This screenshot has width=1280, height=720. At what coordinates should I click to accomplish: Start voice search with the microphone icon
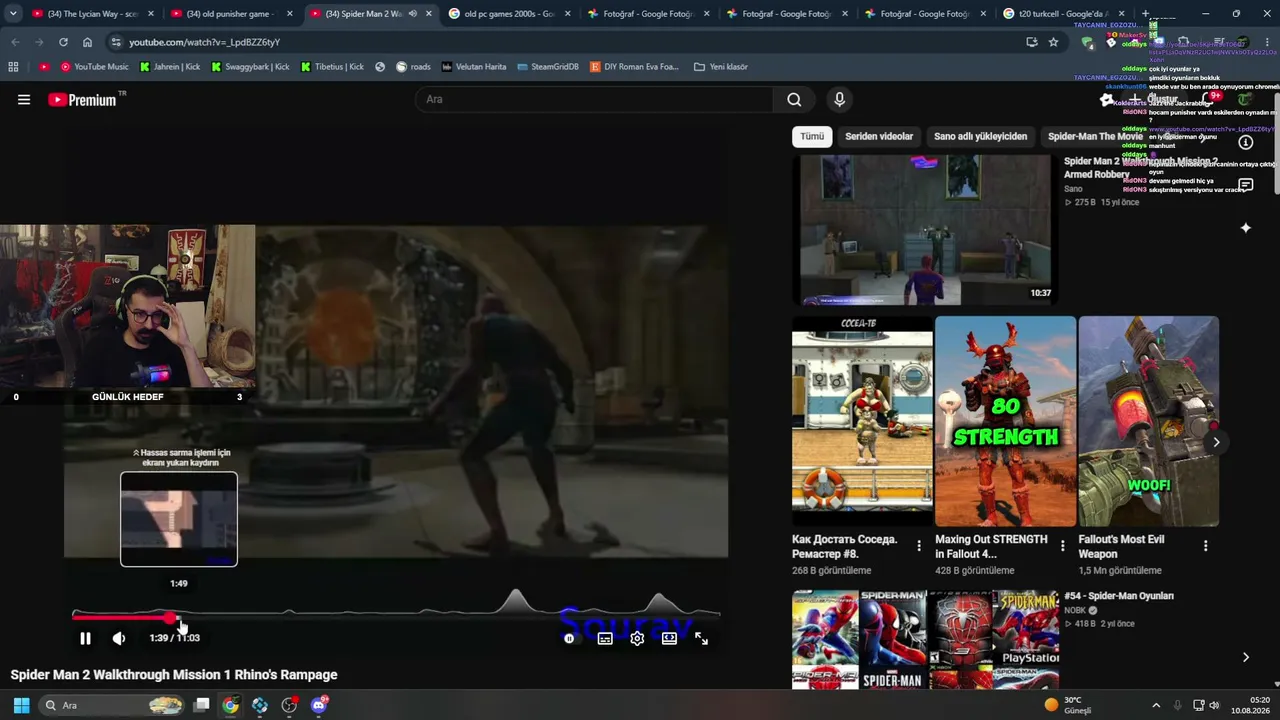(x=839, y=99)
